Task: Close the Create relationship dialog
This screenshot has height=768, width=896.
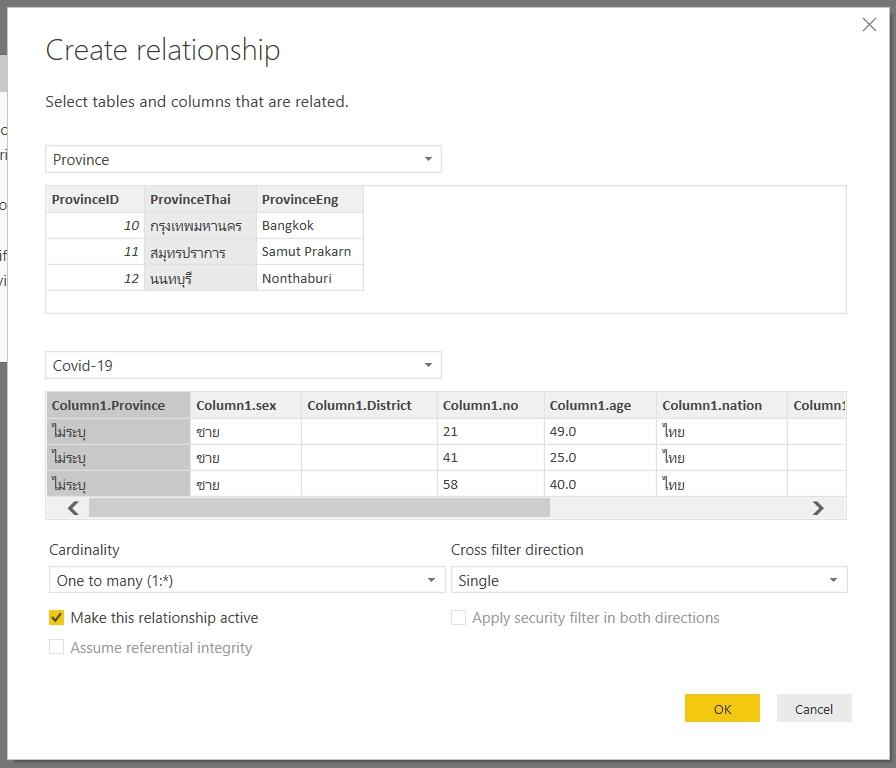Action: [x=869, y=25]
